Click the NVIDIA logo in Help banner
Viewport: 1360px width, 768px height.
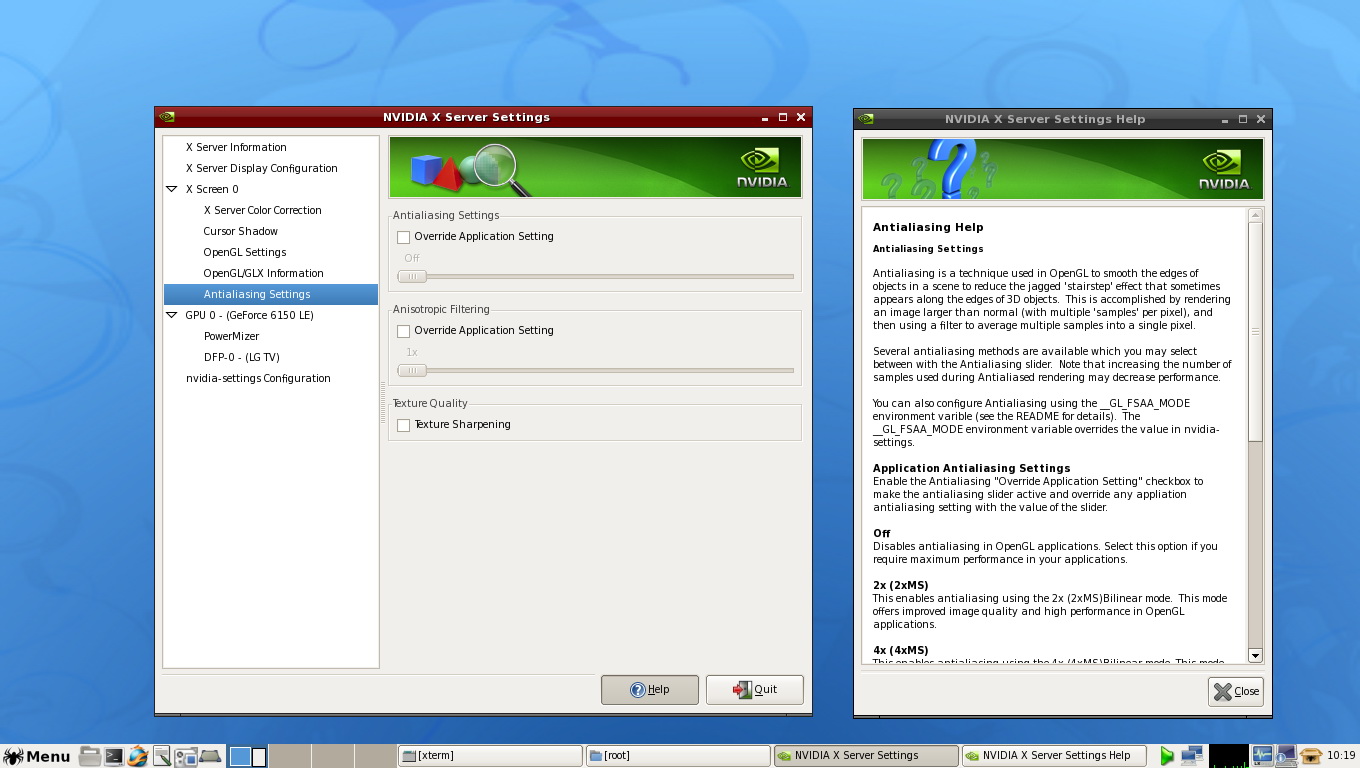(x=1225, y=171)
